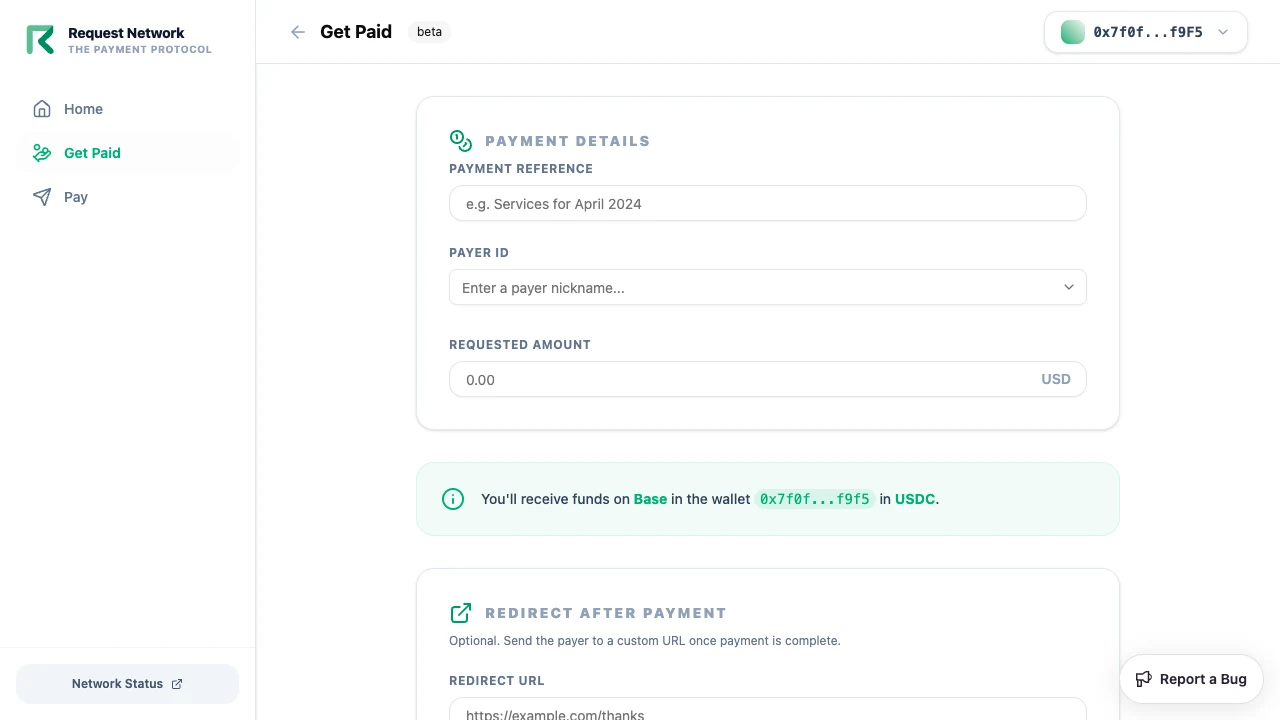Click the REQUESTED AMOUNT label
Screen dimensions: 1280x720
pos(520,345)
